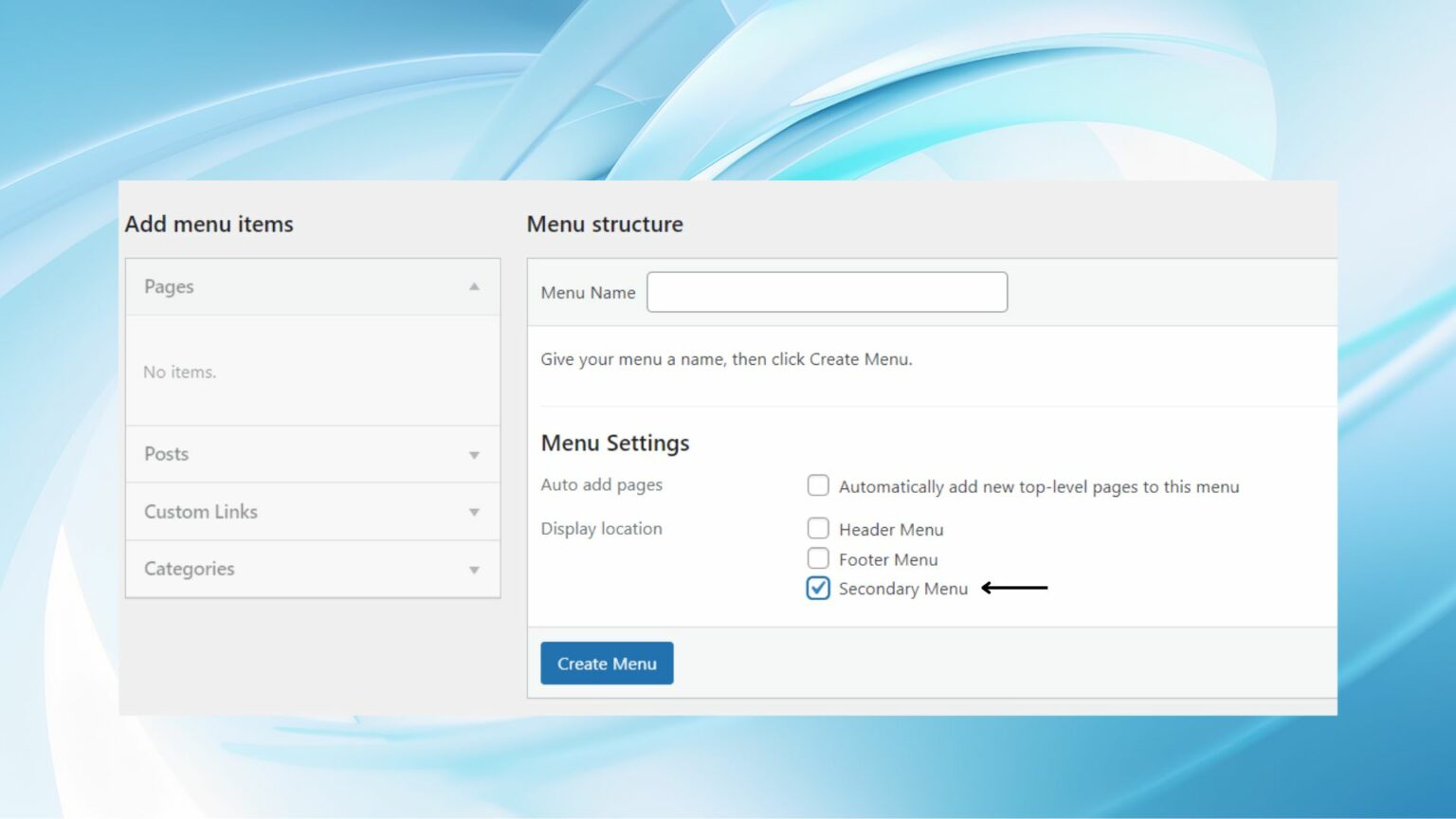The height and width of the screenshot is (819, 1456).
Task: Uncheck the Secondary Menu display location
Action: 817,588
